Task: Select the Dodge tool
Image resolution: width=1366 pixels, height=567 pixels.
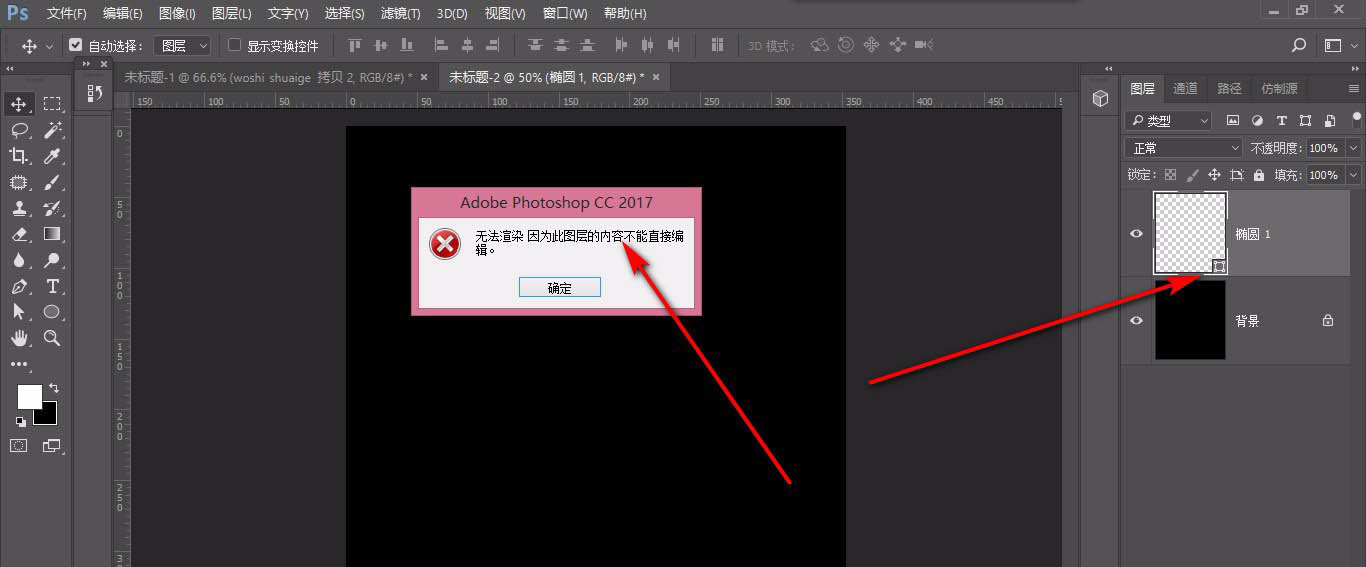Action: click(52, 260)
